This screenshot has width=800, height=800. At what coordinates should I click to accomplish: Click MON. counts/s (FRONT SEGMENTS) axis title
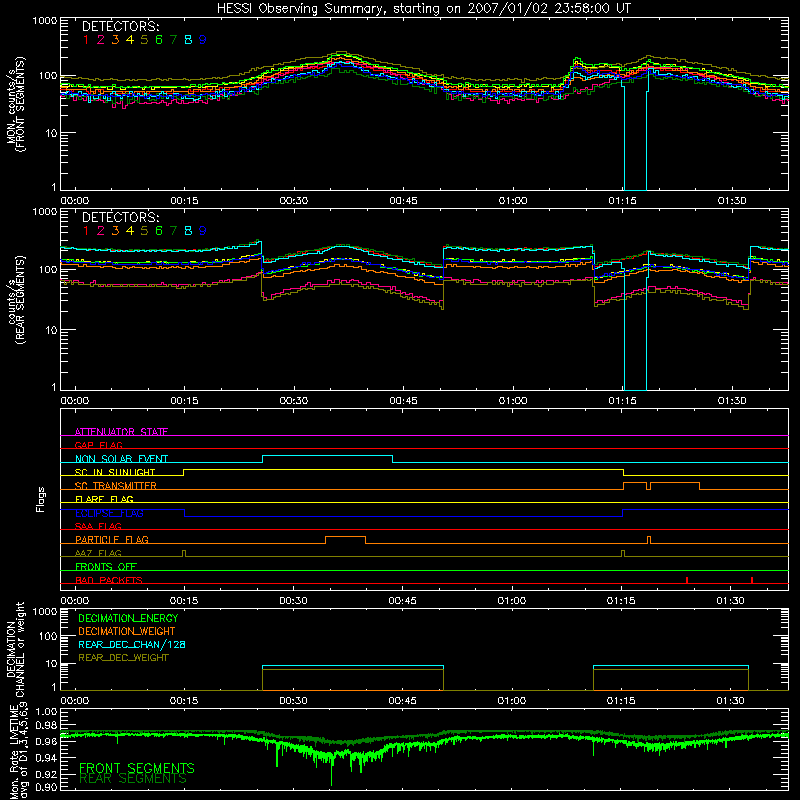[15, 105]
